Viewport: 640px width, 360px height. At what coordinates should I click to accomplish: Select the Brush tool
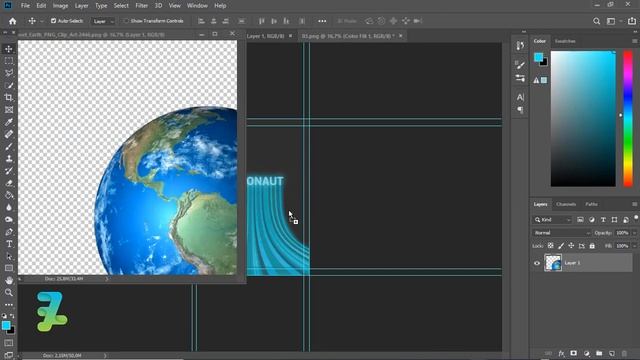point(9,147)
